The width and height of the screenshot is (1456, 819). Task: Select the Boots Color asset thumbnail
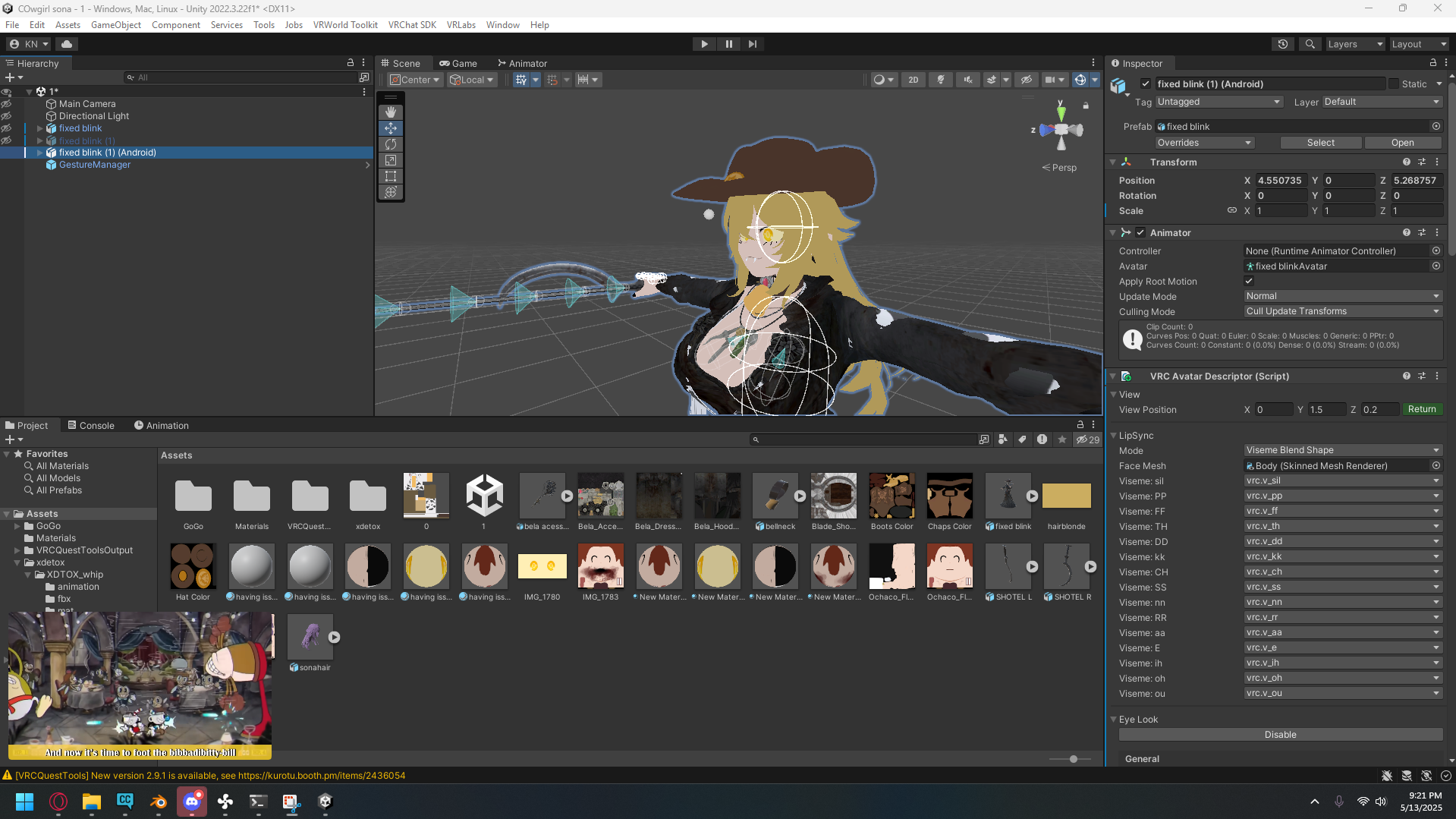892,496
